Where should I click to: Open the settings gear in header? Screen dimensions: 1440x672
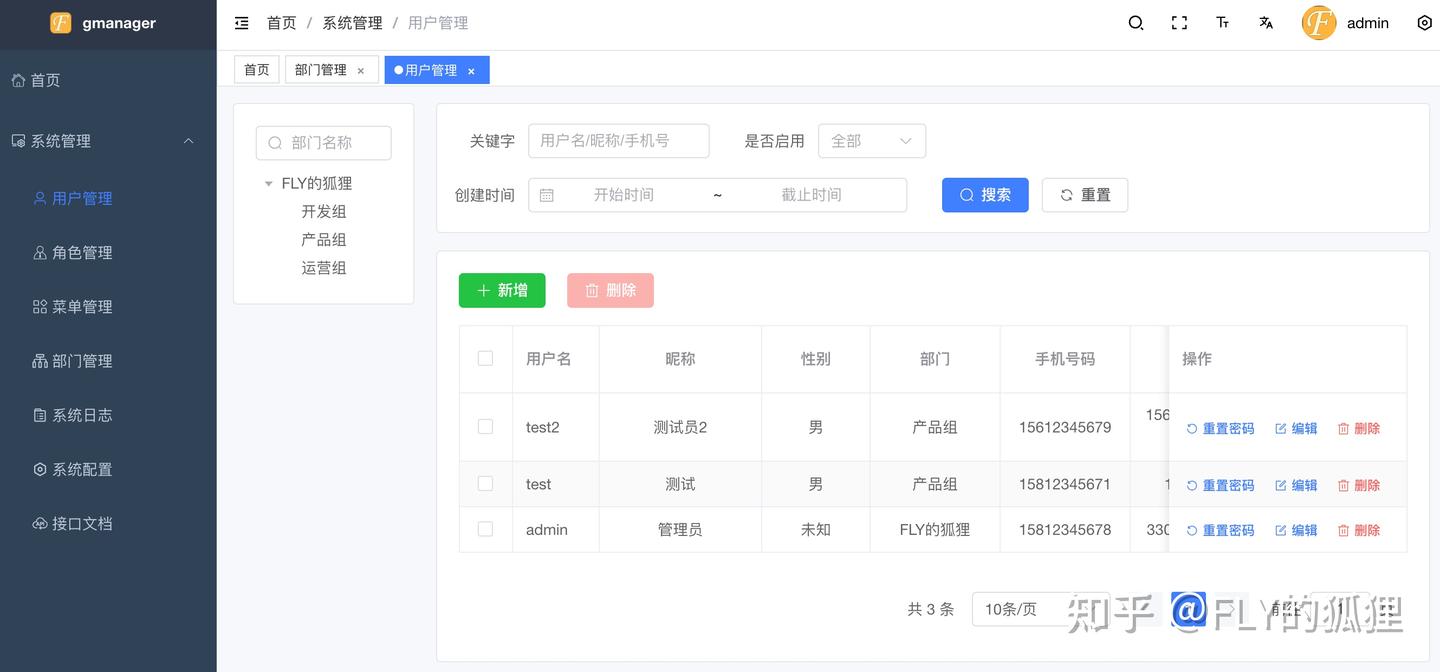1425,23
